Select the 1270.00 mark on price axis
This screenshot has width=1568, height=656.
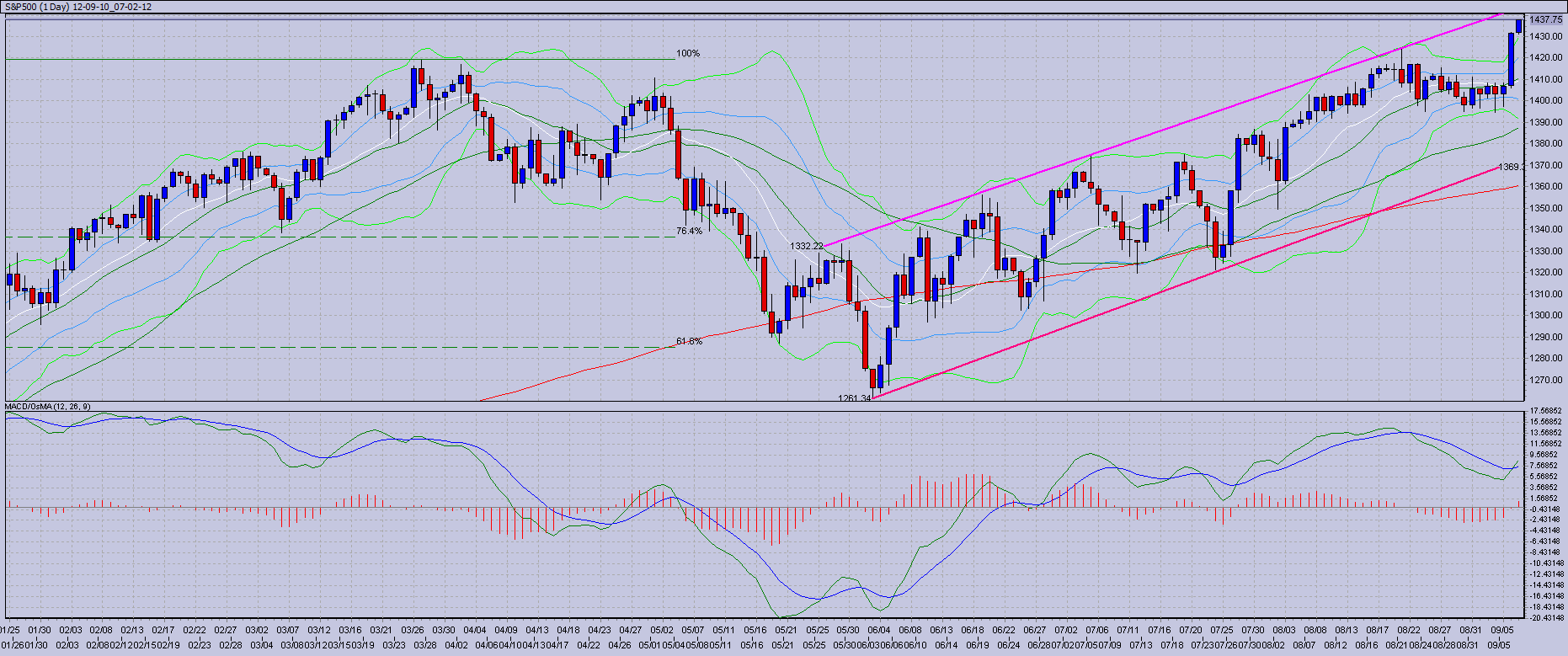(1546, 380)
